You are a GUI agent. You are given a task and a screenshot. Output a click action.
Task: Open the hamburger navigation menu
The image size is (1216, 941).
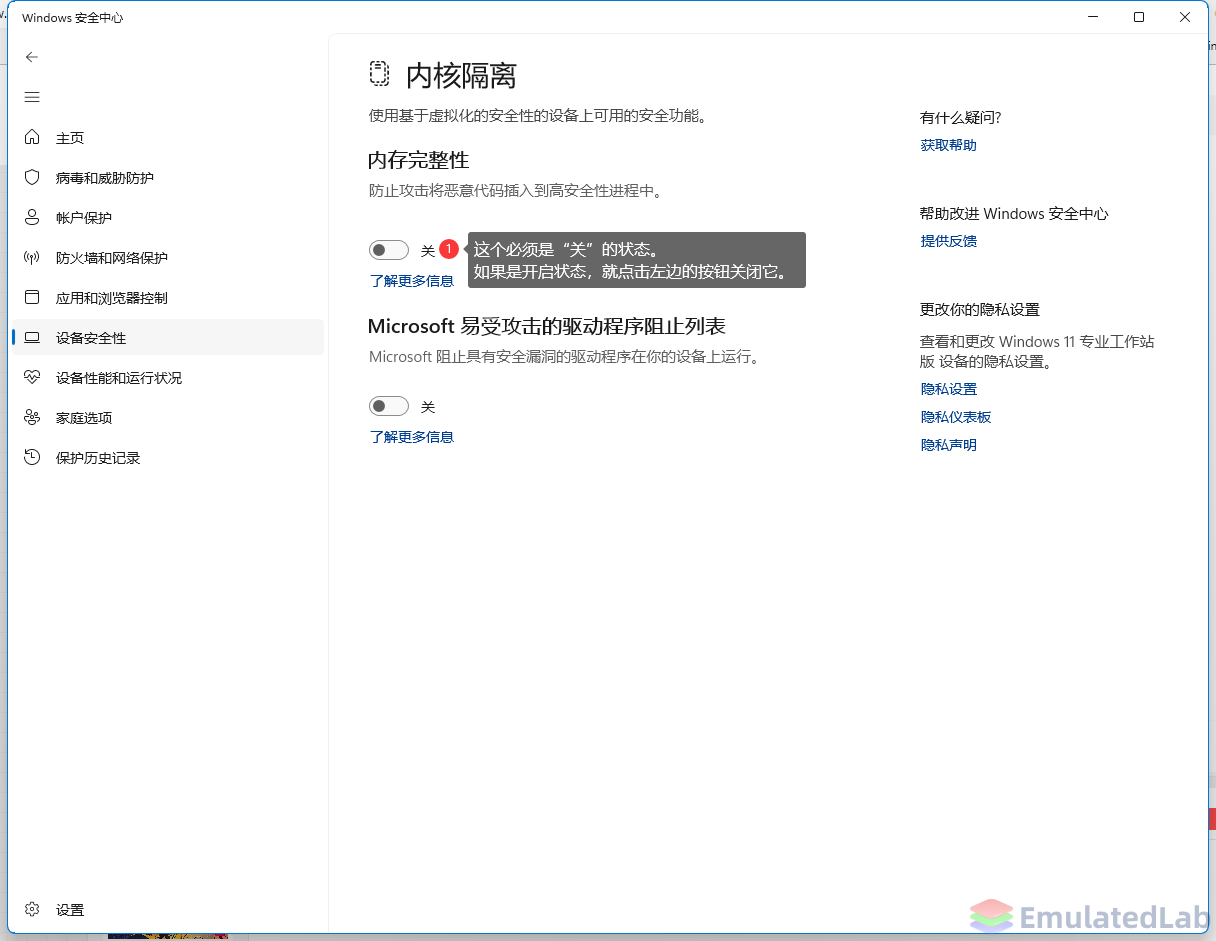click(32, 97)
